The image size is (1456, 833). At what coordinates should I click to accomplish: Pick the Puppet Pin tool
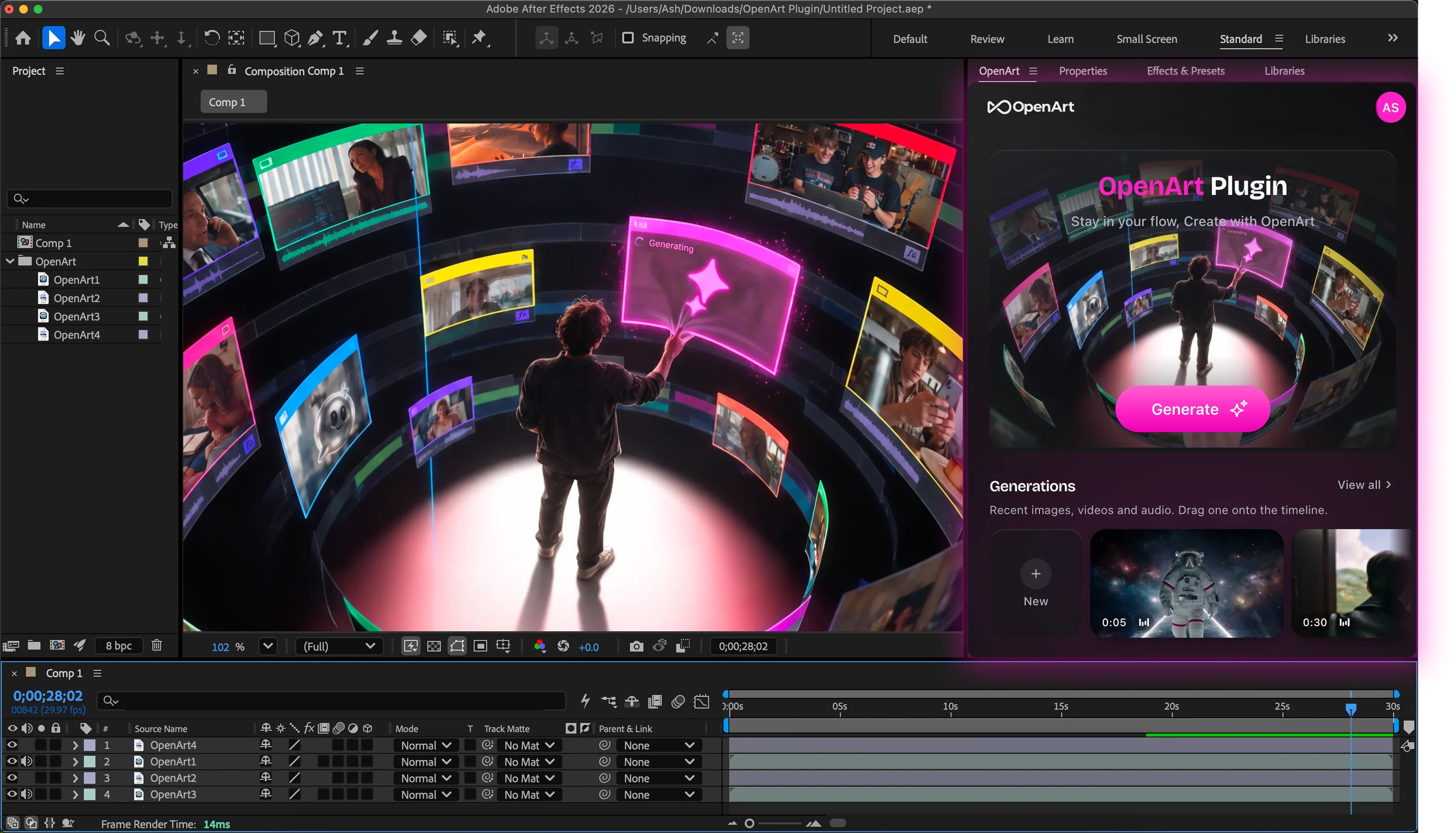click(x=479, y=38)
